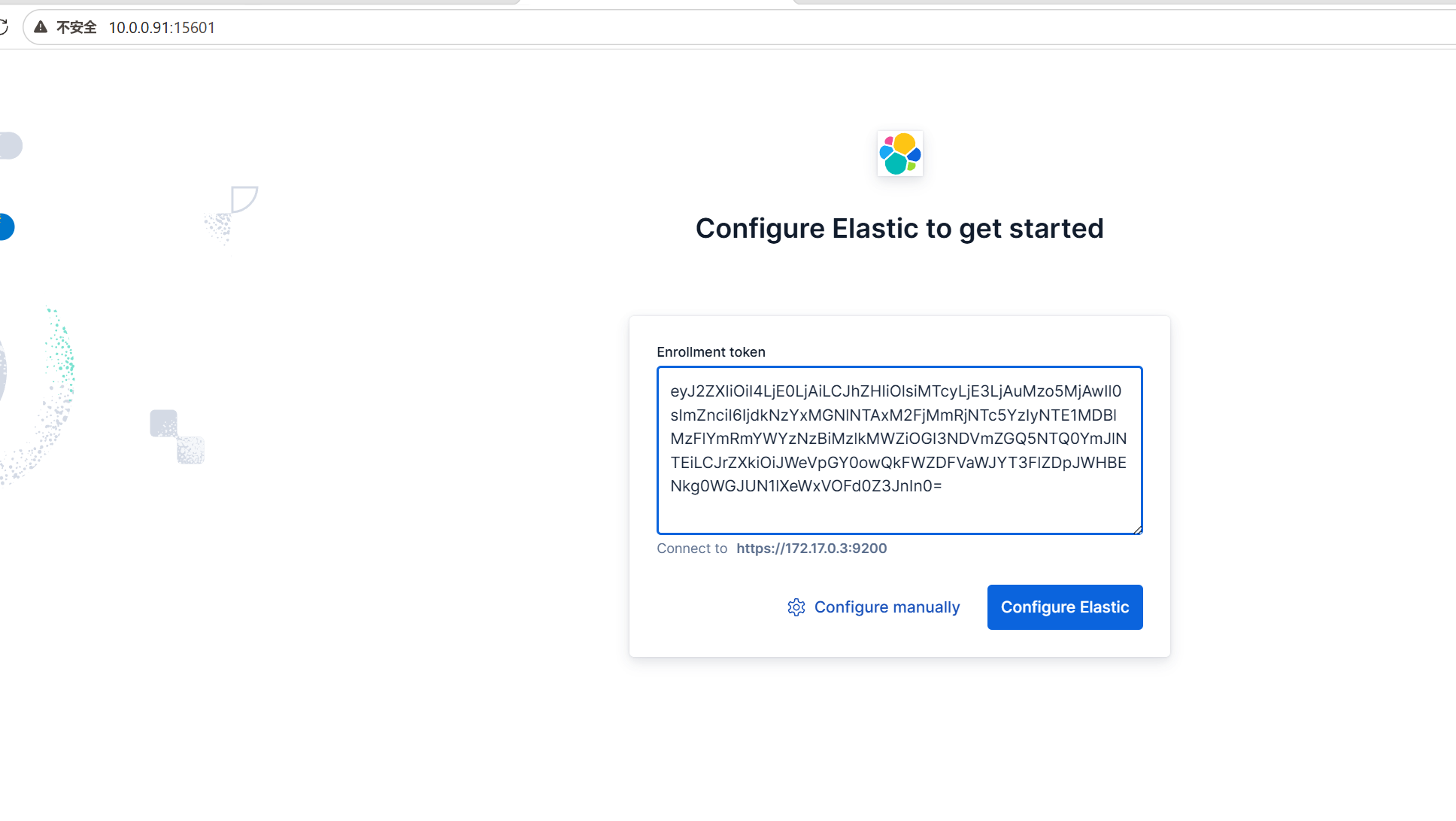Select the 10.0.0.91:15601 address bar URL
1456x821 pixels.
coord(162,28)
